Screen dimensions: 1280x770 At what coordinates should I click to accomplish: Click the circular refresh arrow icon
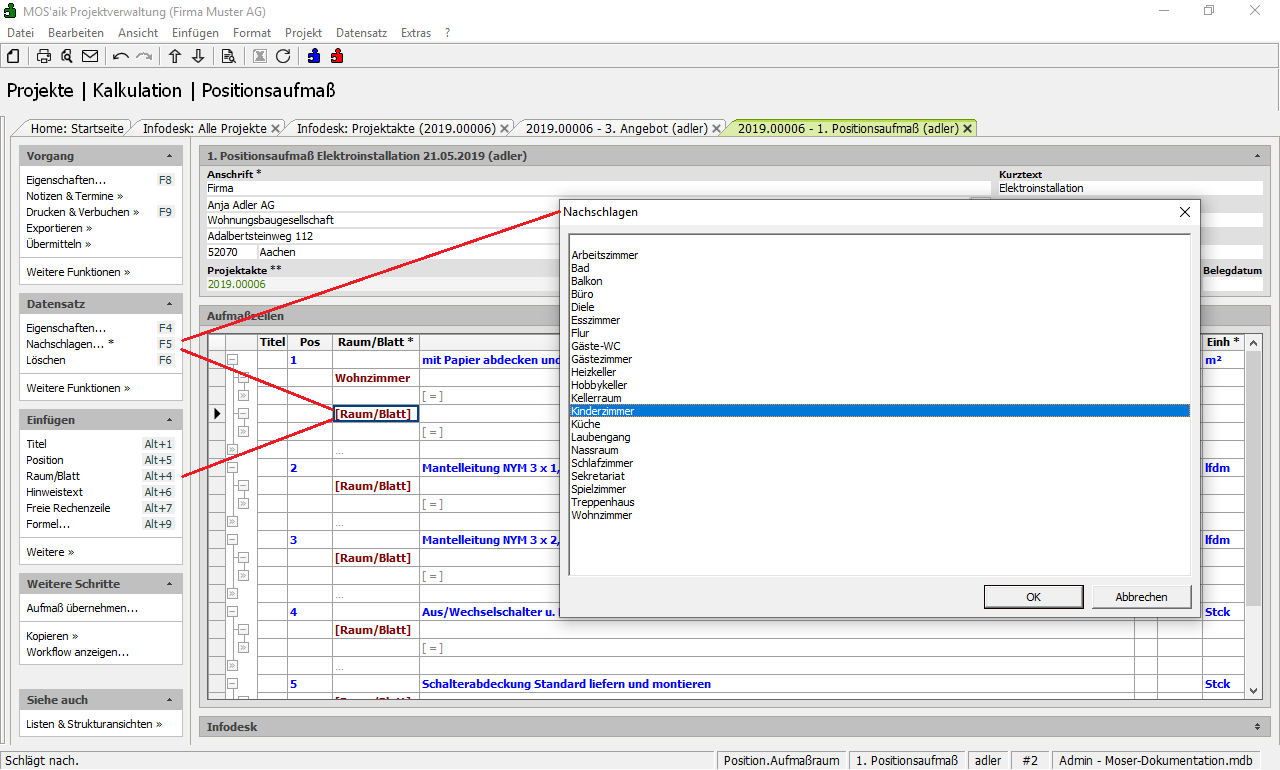pyautogui.click(x=283, y=56)
